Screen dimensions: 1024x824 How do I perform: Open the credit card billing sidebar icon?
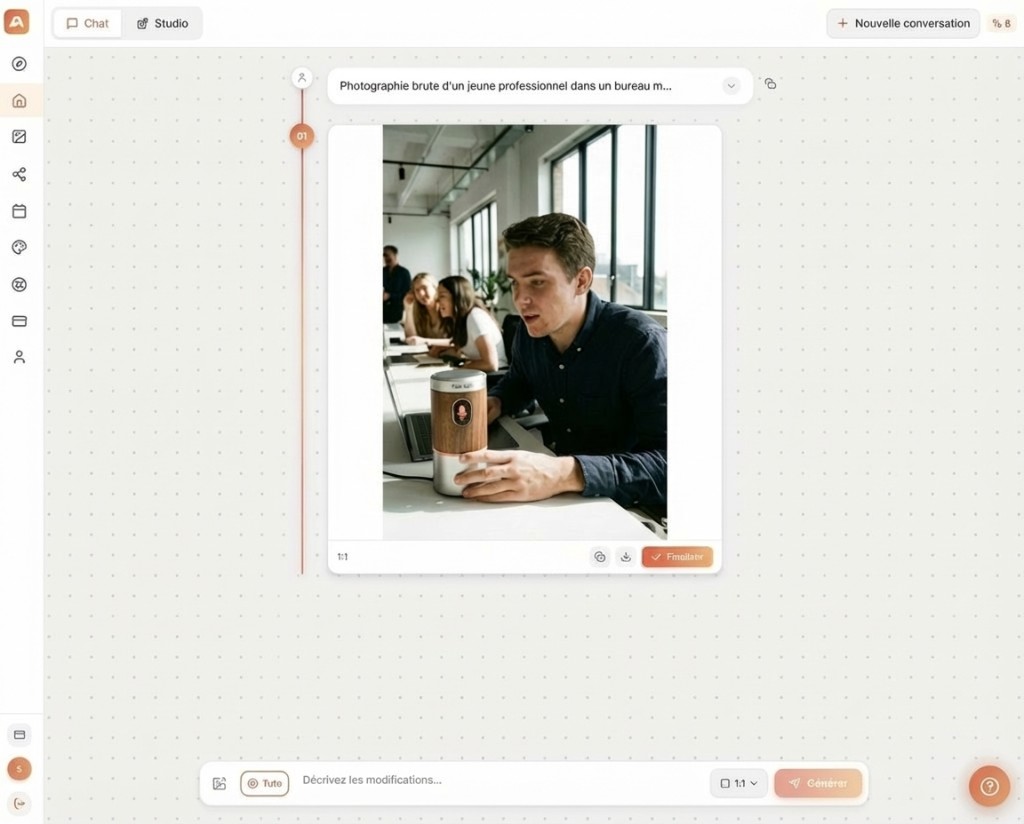tap(19, 321)
